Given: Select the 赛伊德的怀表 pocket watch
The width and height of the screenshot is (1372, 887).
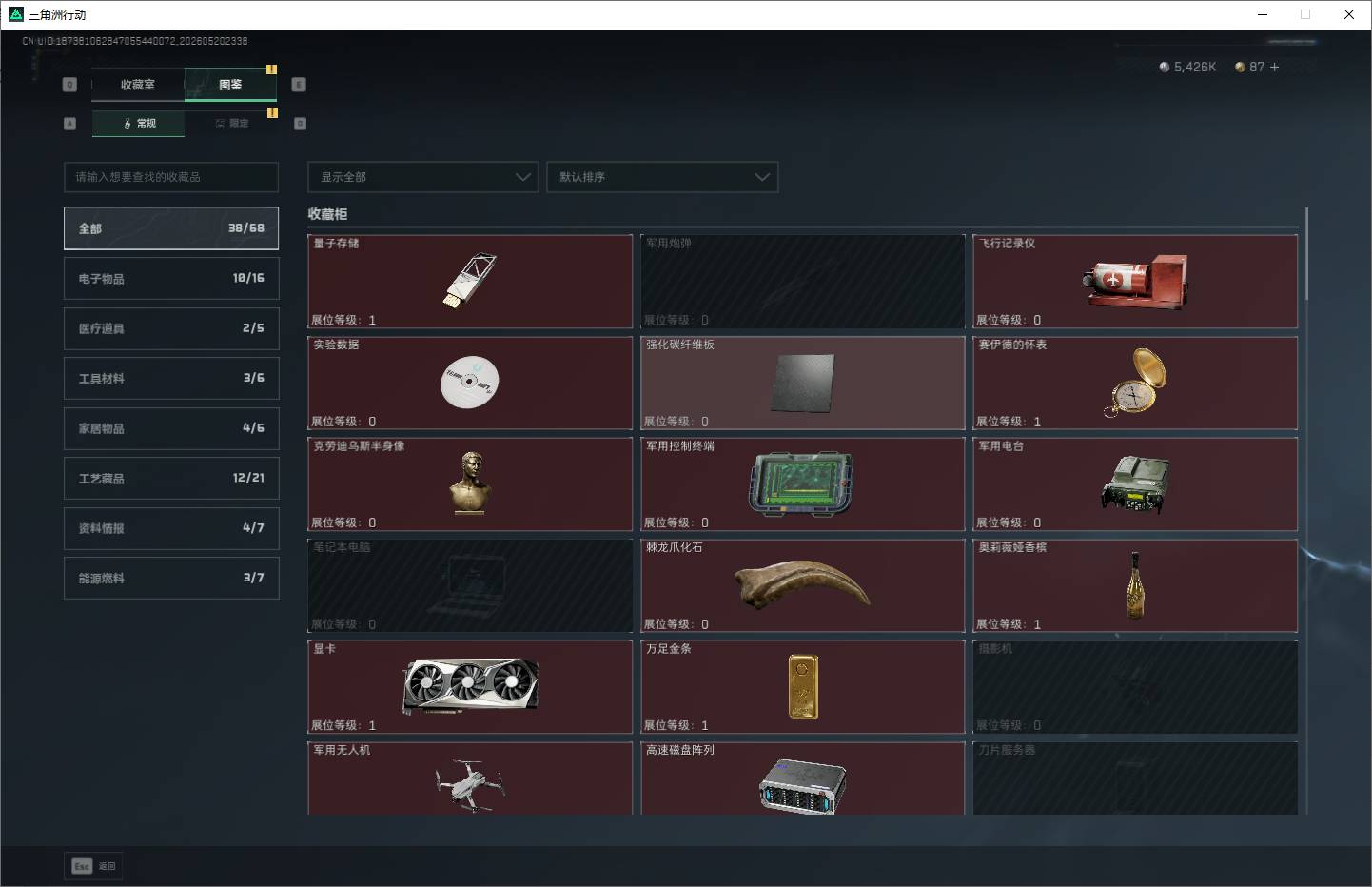Looking at the screenshot, I should pos(1135,383).
